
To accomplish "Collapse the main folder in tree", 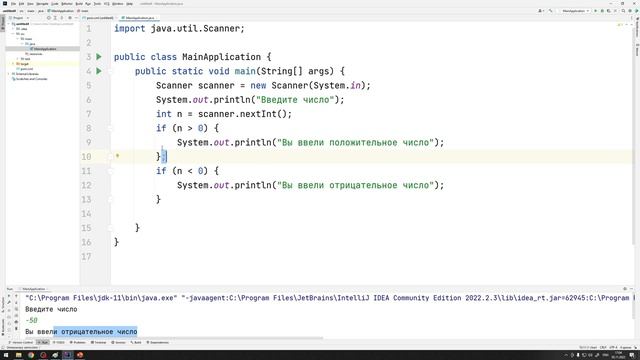I will coord(18,39).
